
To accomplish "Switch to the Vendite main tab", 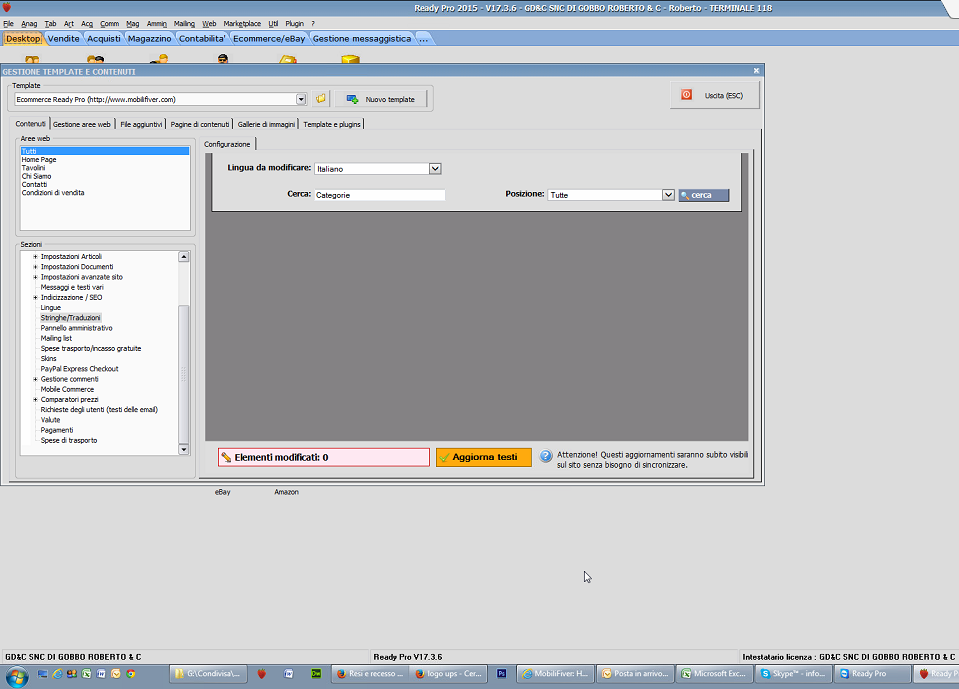I will coord(64,39).
